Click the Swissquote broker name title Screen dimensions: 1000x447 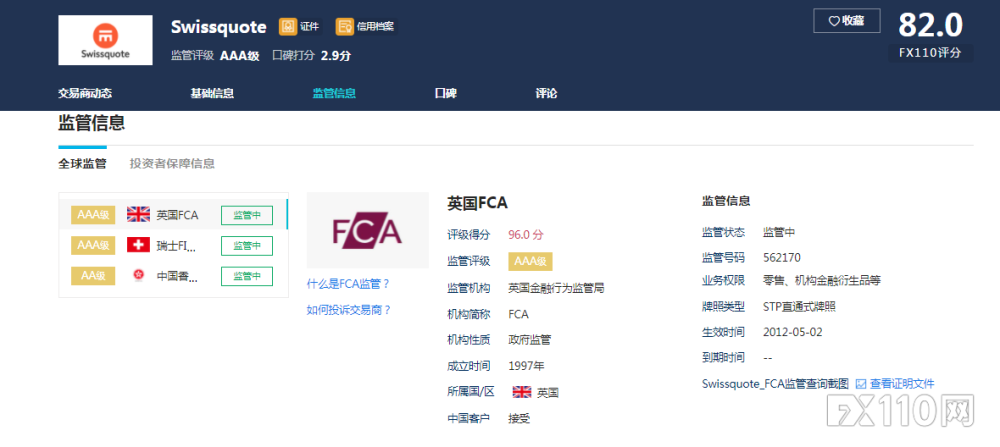(219, 27)
